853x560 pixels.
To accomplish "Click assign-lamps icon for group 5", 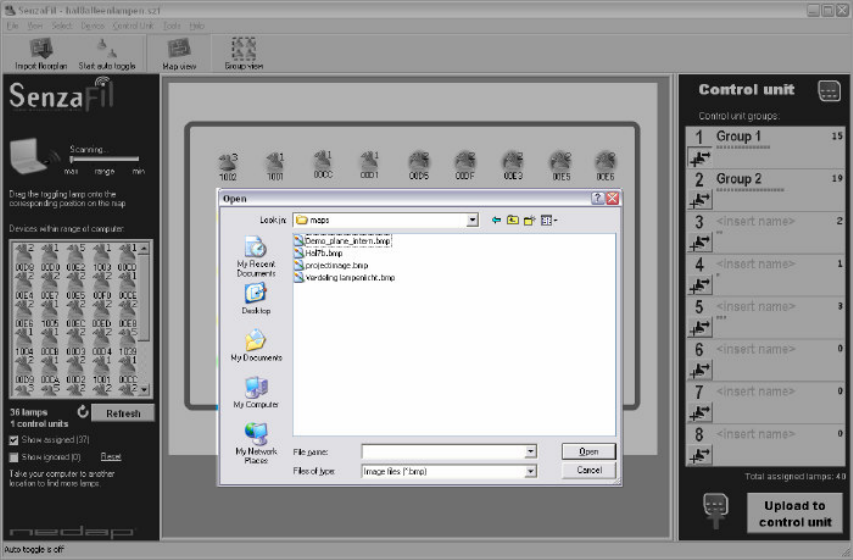I will click(700, 328).
